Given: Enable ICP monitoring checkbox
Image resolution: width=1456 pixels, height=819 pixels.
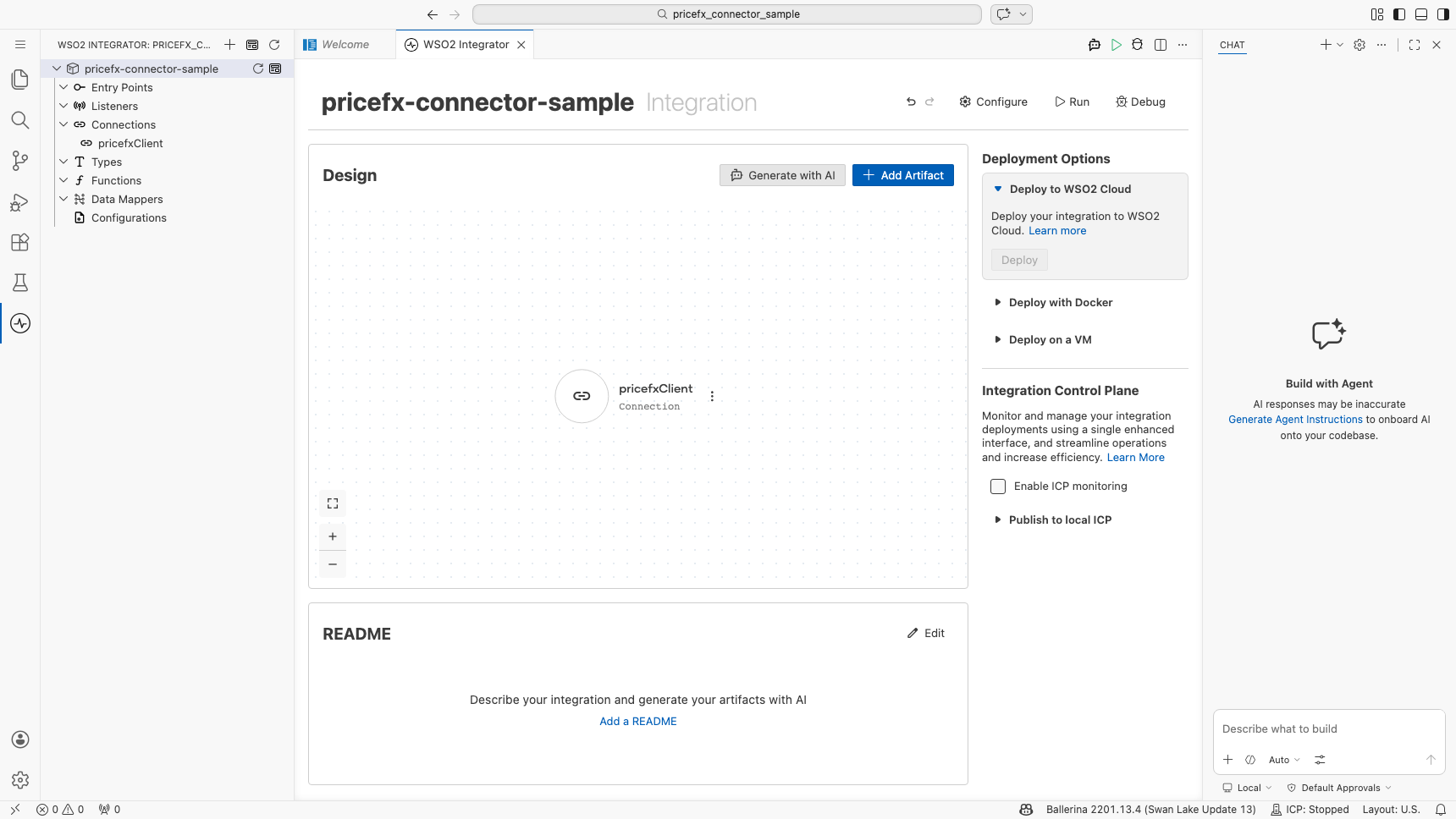Looking at the screenshot, I should 998,486.
